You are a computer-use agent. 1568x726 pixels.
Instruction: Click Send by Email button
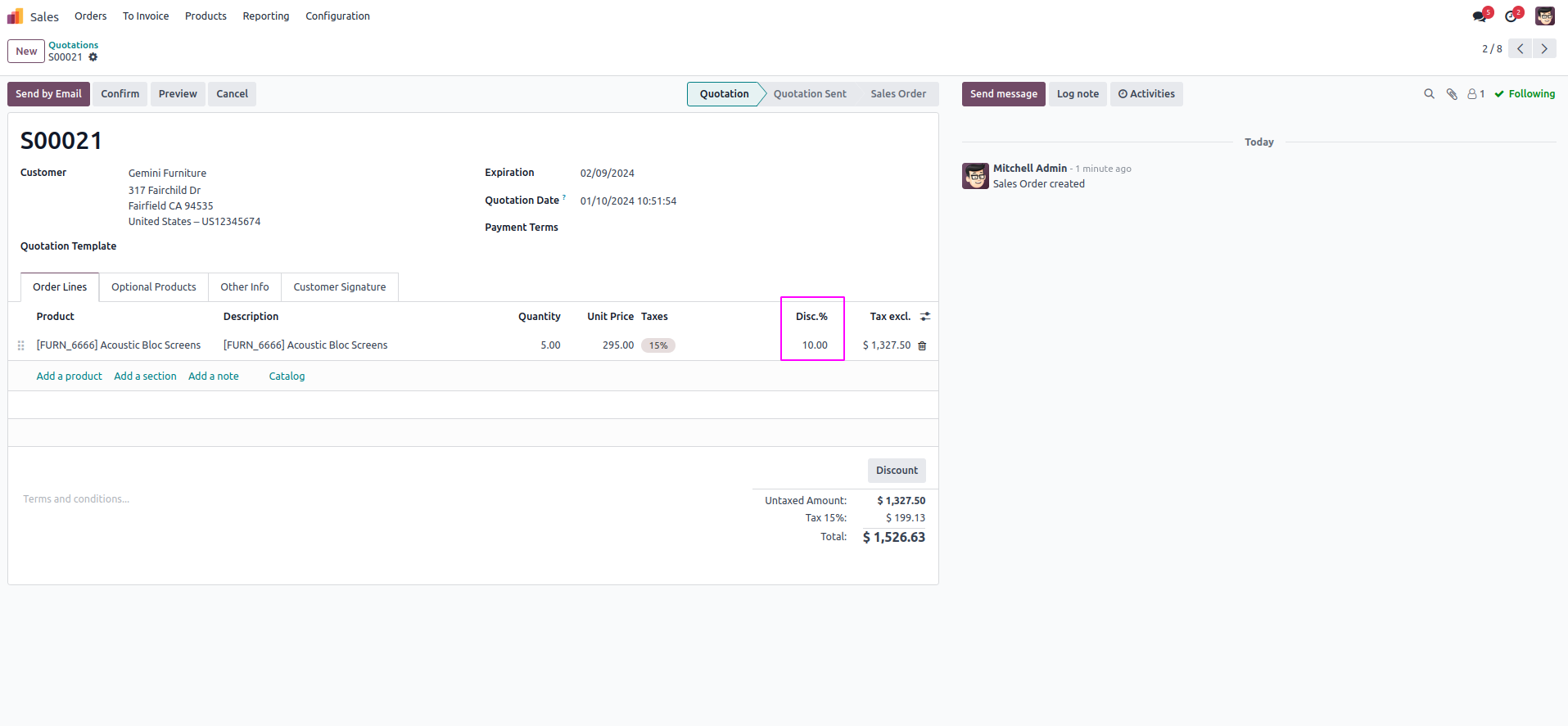[x=48, y=94]
